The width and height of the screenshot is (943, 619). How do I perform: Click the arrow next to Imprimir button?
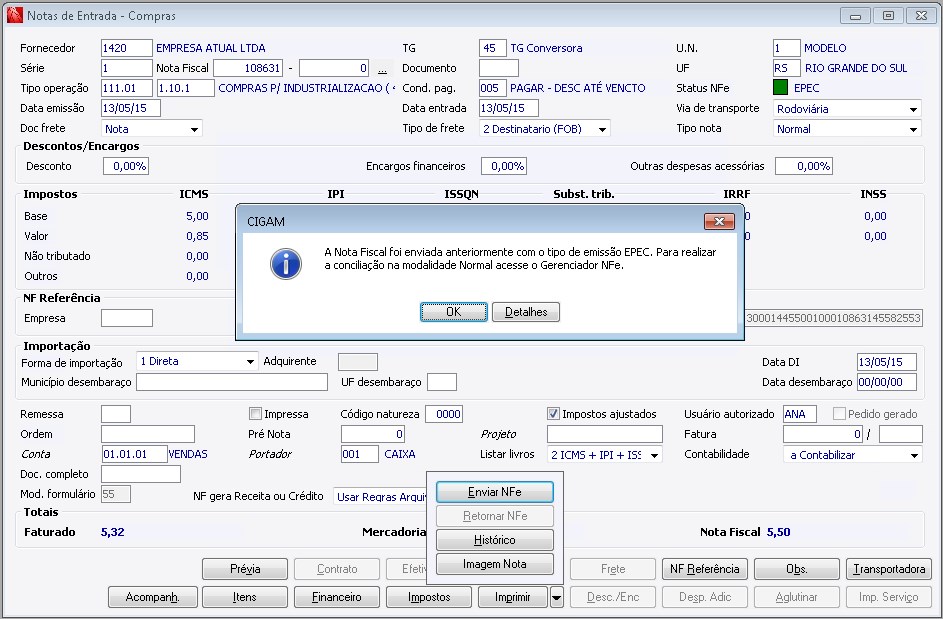pyautogui.click(x=556, y=597)
